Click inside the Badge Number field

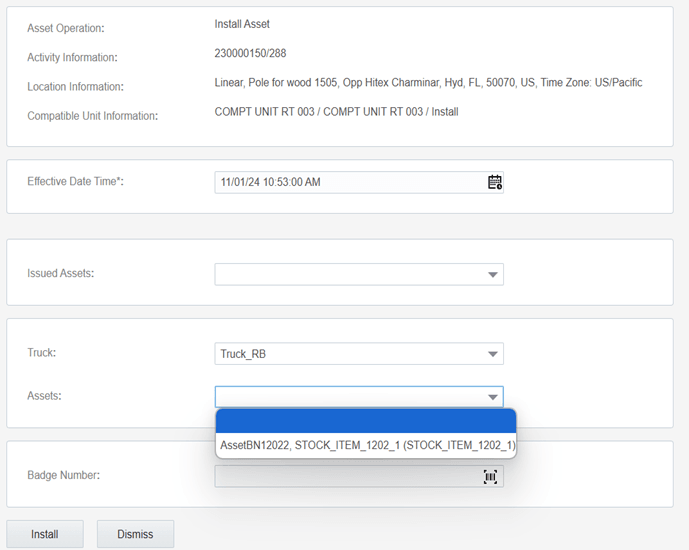(x=359, y=477)
